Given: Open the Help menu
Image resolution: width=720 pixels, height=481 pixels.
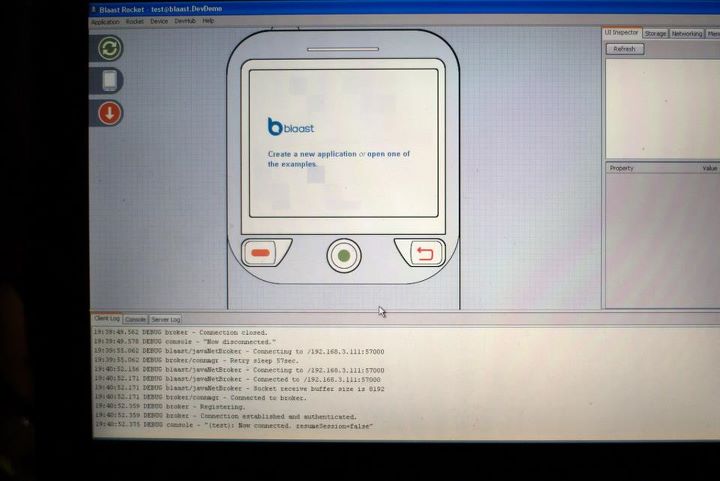Looking at the screenshot, I should pos(208,21).
